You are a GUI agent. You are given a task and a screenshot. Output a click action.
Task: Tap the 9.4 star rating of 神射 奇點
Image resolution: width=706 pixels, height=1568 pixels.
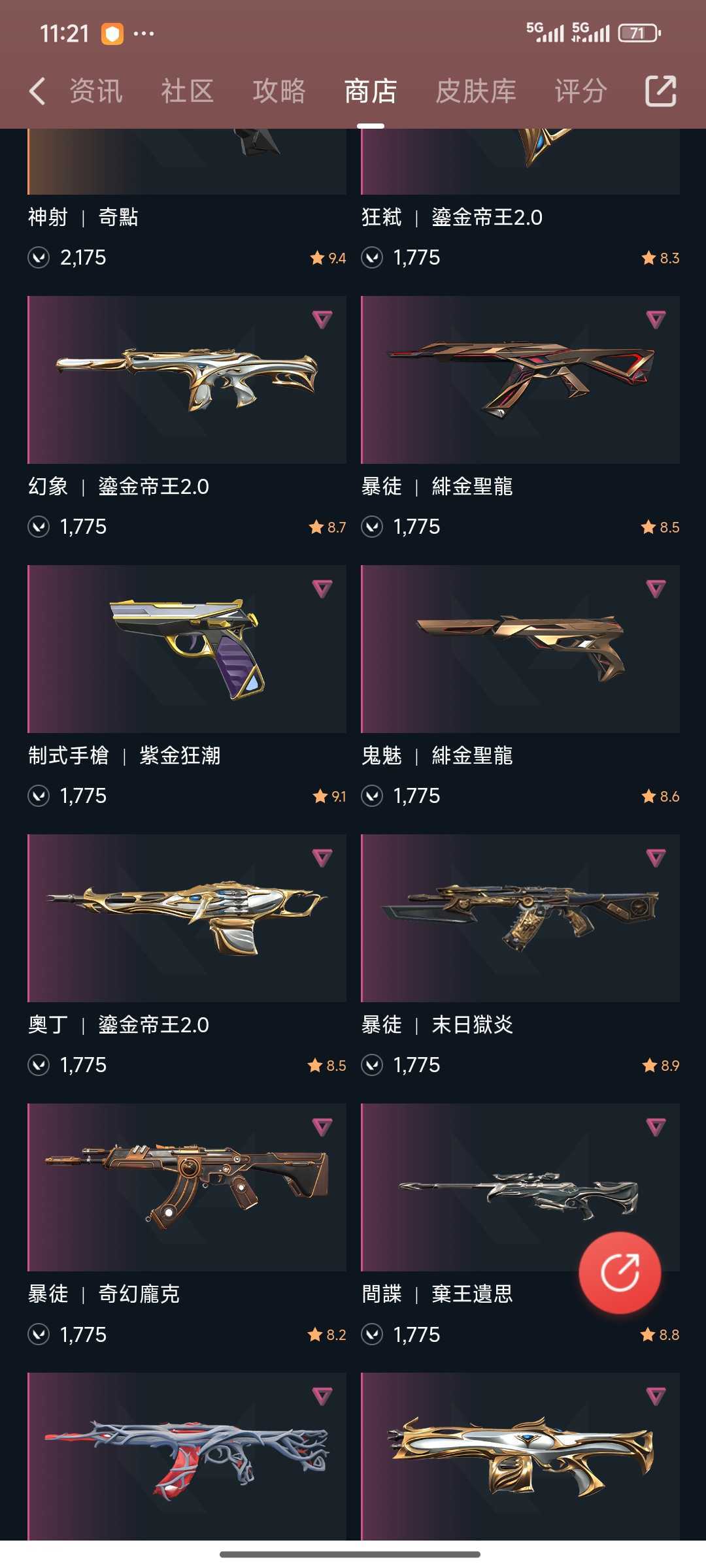tap(328, 258)
